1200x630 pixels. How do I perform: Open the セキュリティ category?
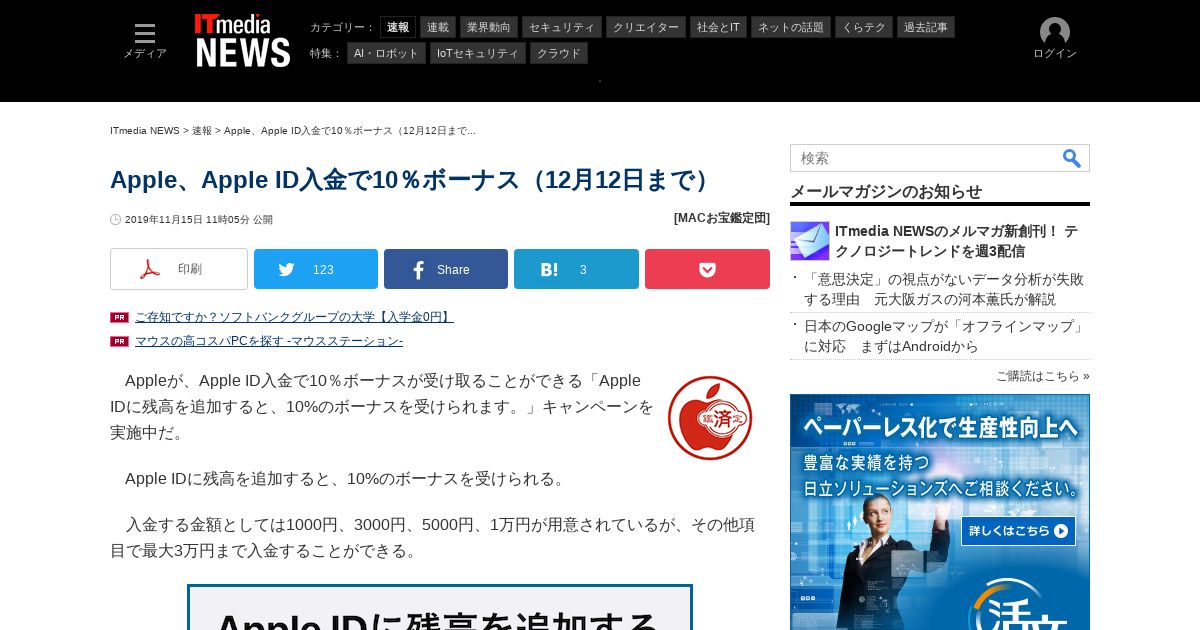[562, 27]
